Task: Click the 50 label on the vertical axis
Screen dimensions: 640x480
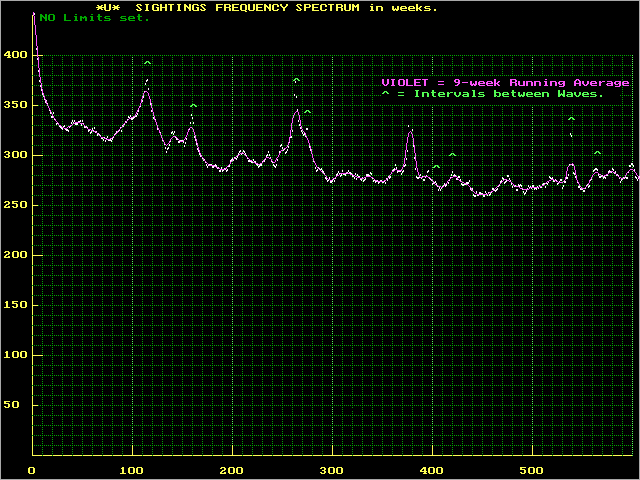Action: pyautogui.click(x=16, y=405)
